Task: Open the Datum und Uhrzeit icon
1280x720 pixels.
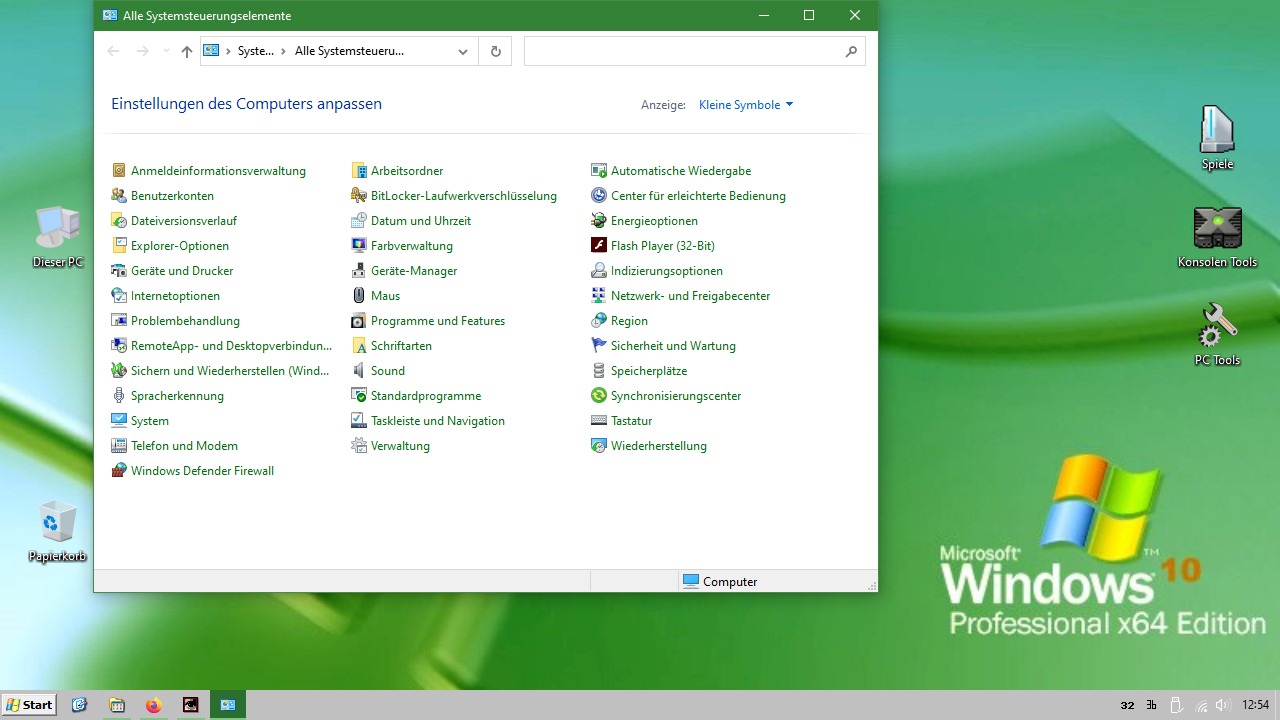Action: 359,221
